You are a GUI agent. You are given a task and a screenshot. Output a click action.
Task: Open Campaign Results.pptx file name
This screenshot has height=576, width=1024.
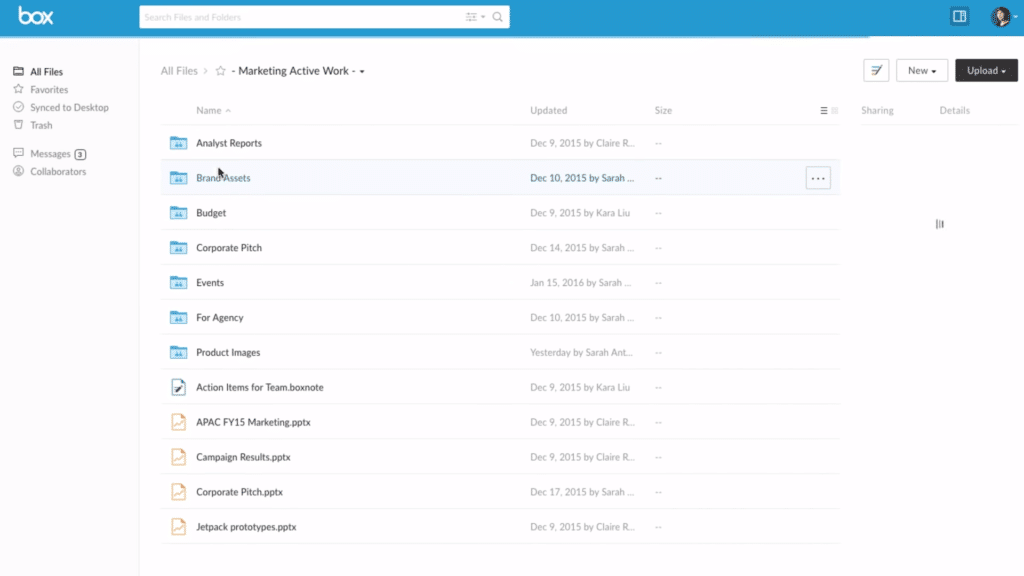[243, 457]
